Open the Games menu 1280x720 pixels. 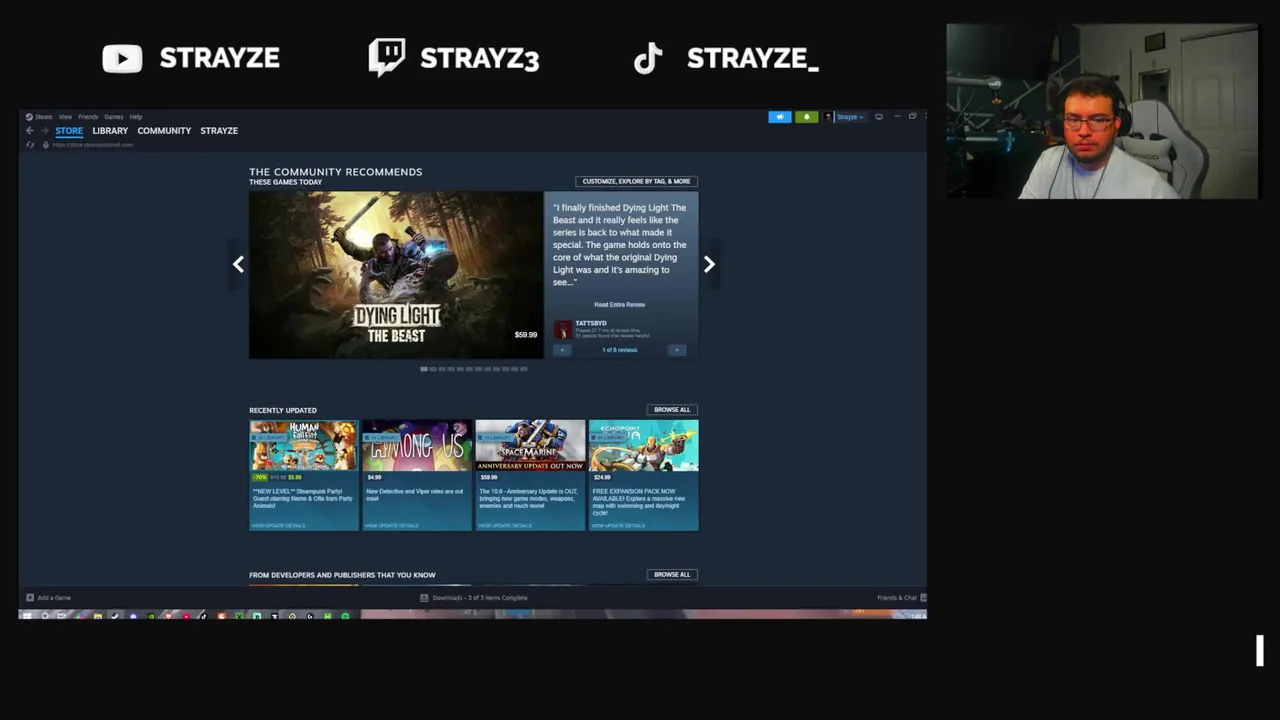coord(114,117)
